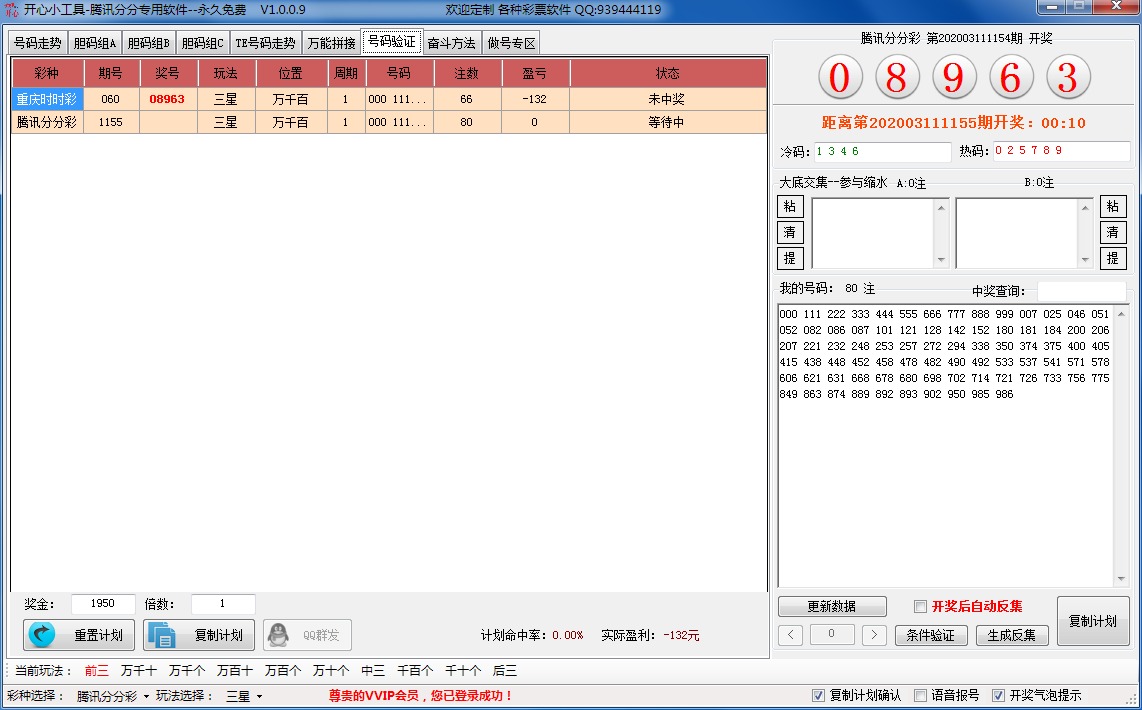Click the next arrow beside the counter box
Image resolution: width=1142 pixels, height=710 pixels.
tap(874, 635)
